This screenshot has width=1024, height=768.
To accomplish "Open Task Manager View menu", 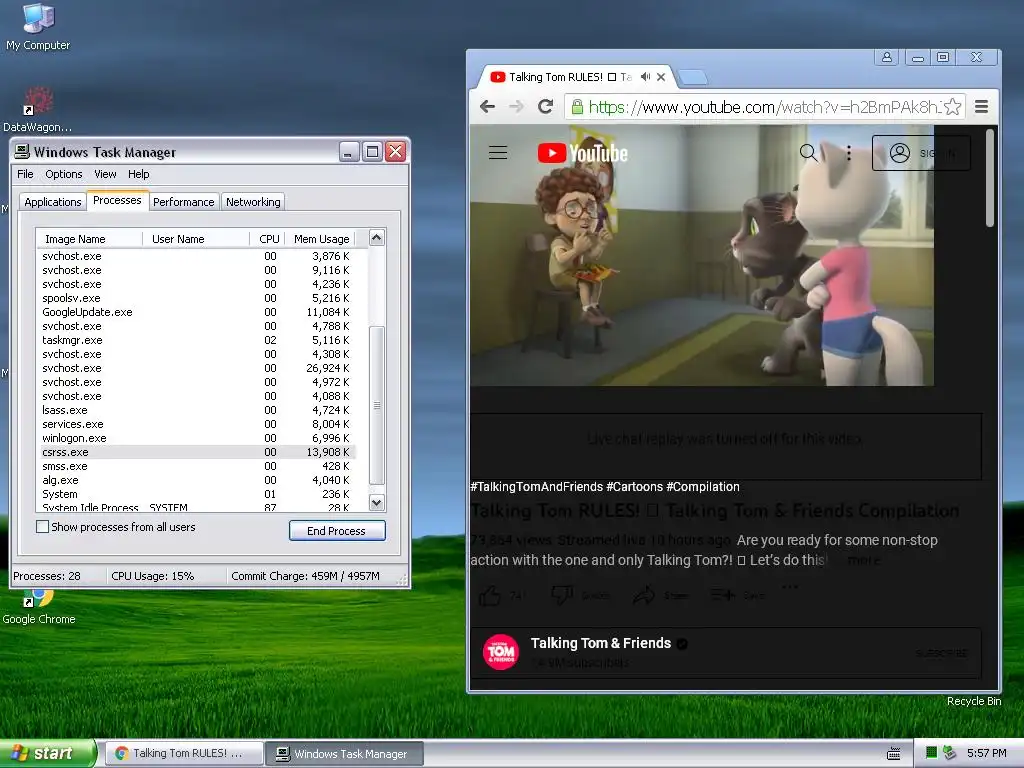I will (x=105, y=174).
